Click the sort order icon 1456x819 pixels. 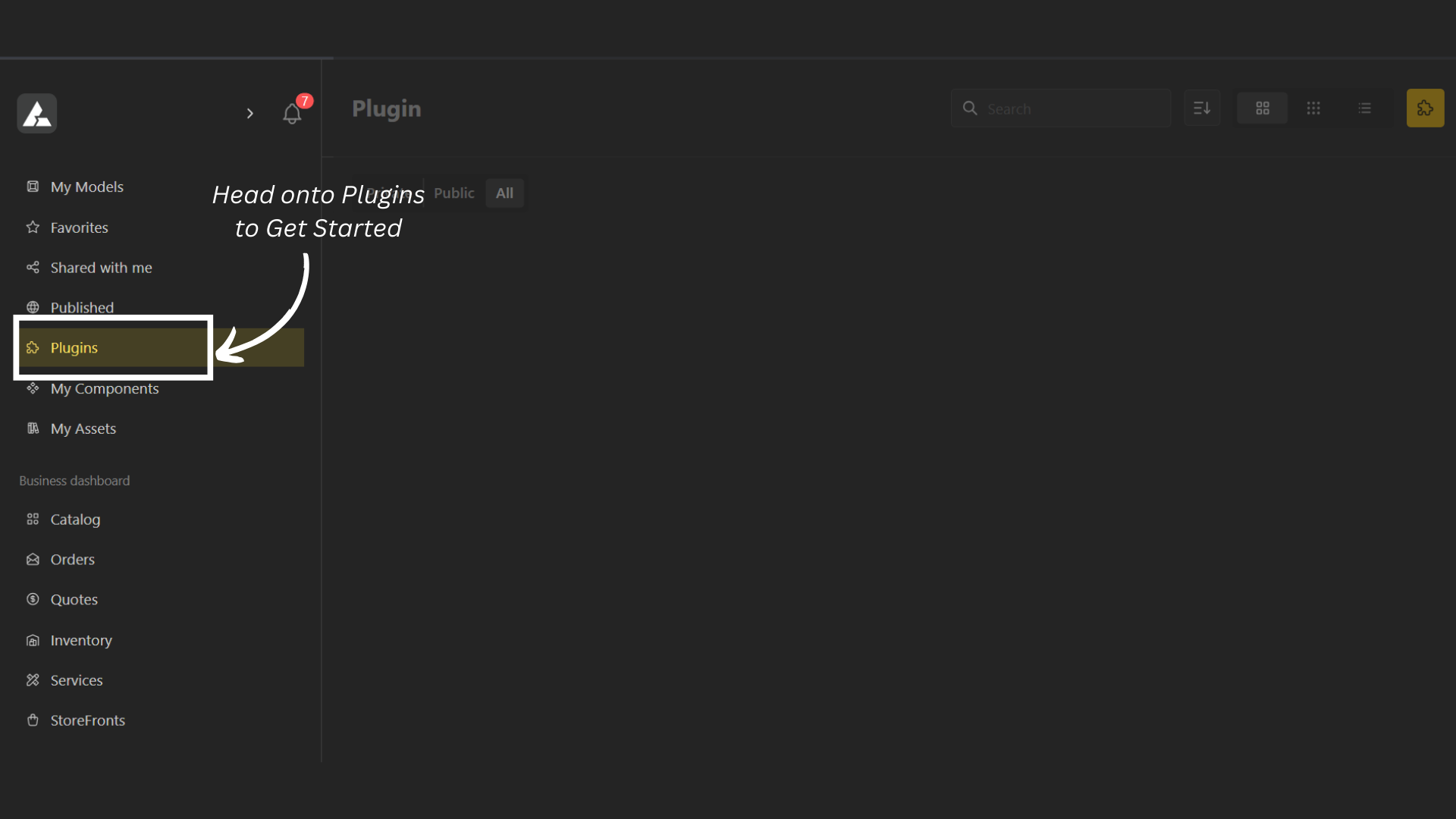pos(1202,108)
